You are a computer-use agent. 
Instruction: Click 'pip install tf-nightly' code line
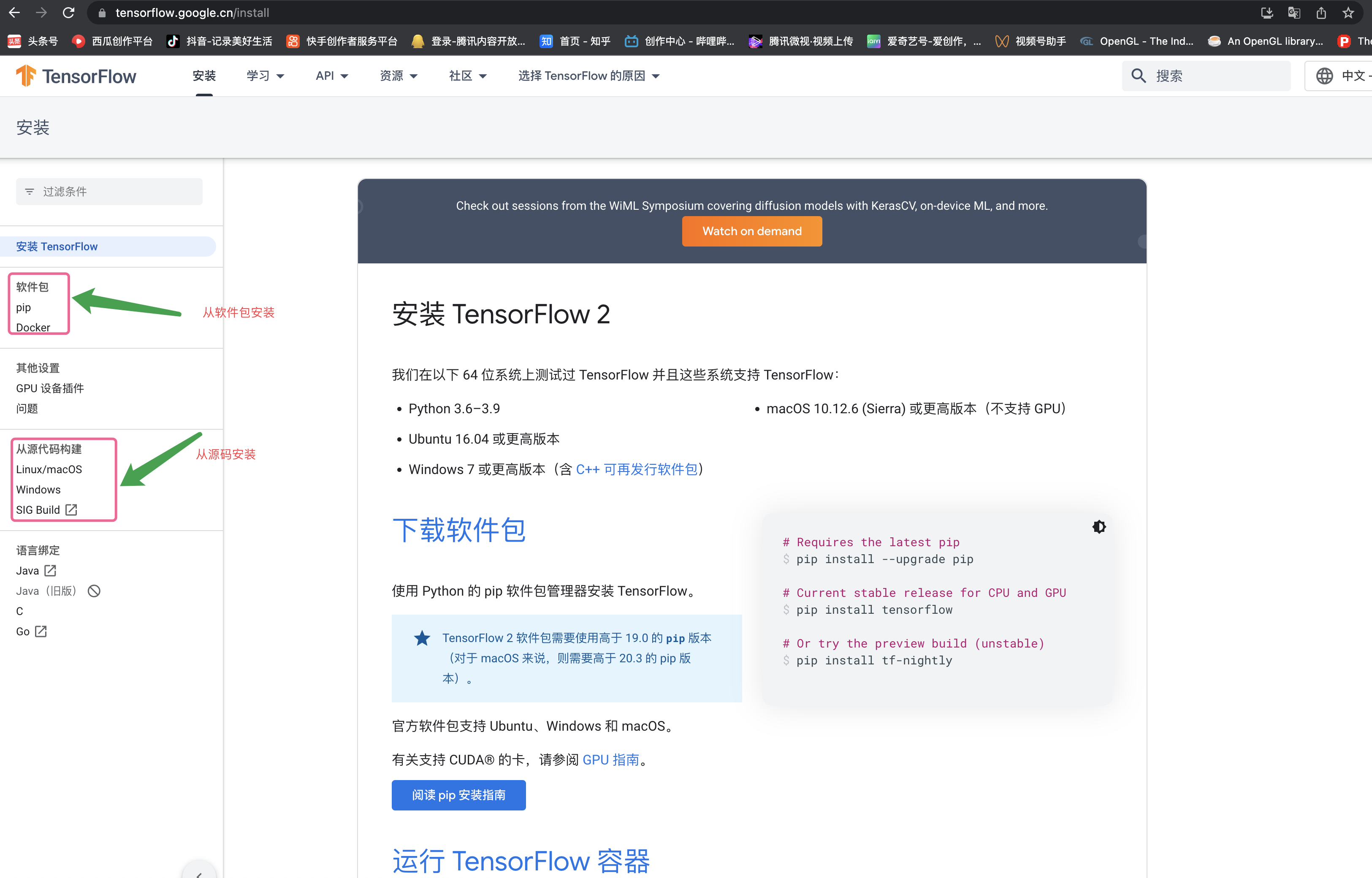(874, 660)
